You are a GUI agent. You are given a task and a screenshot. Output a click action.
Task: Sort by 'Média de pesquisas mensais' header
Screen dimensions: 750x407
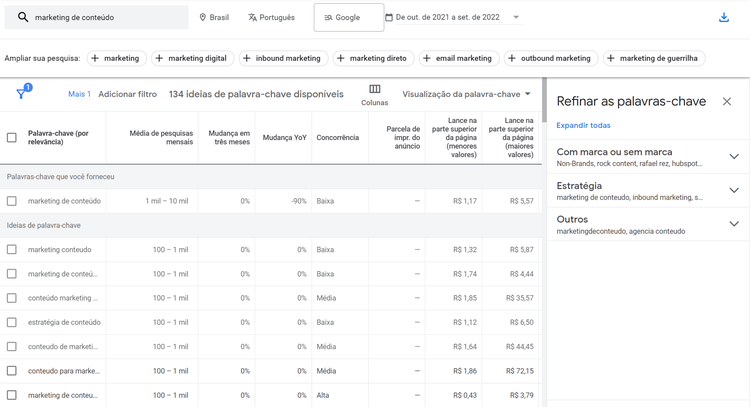coord(161,138)
